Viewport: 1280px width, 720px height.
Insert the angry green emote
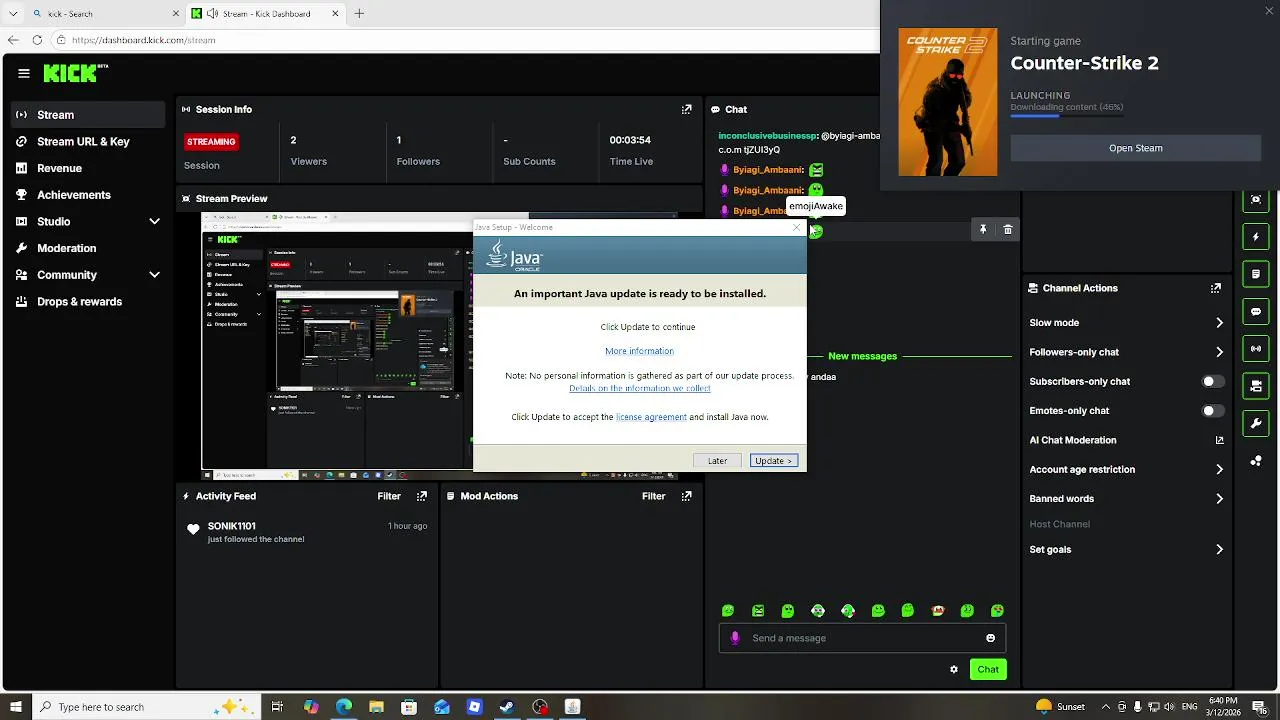758,611
